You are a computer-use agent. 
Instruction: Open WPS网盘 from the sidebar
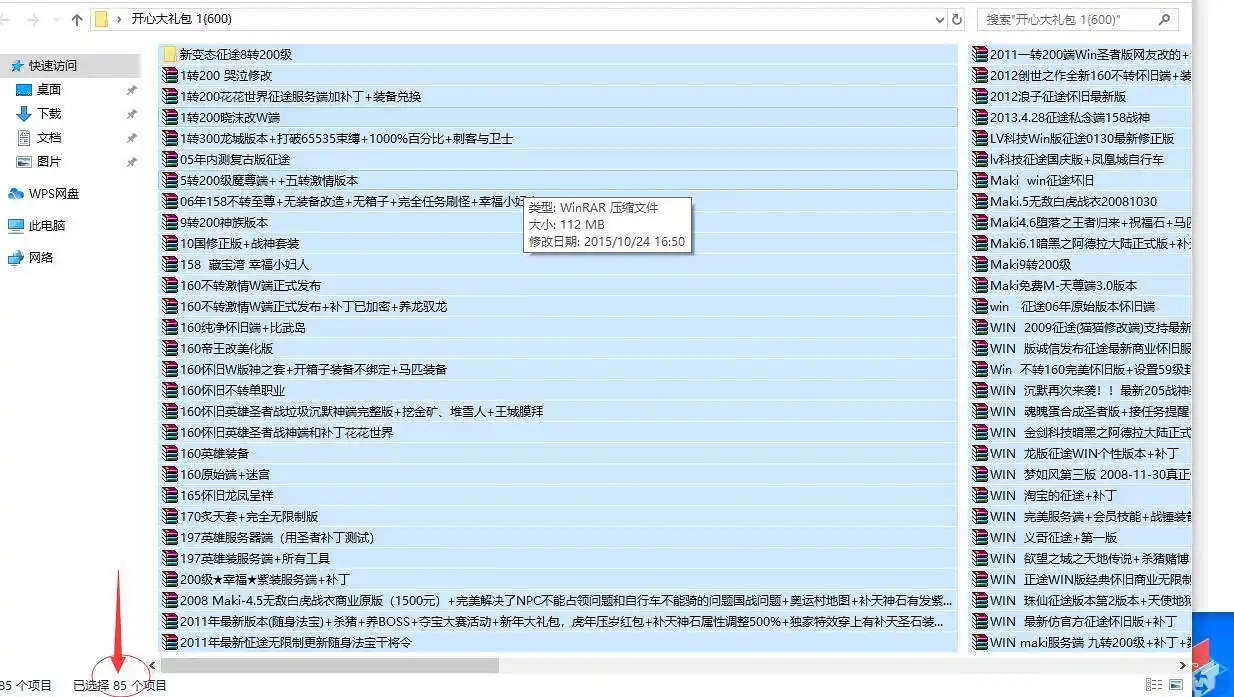[x=53, y=194]
